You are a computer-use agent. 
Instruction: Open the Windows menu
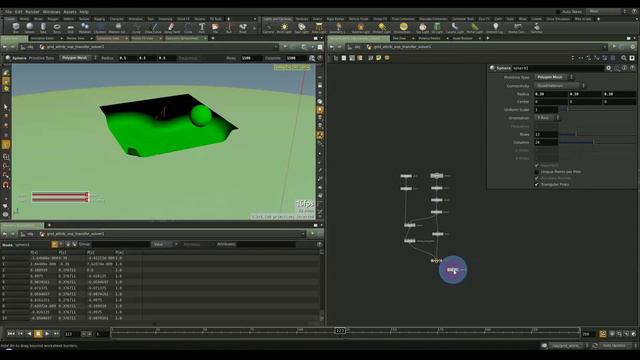point(51,12)
